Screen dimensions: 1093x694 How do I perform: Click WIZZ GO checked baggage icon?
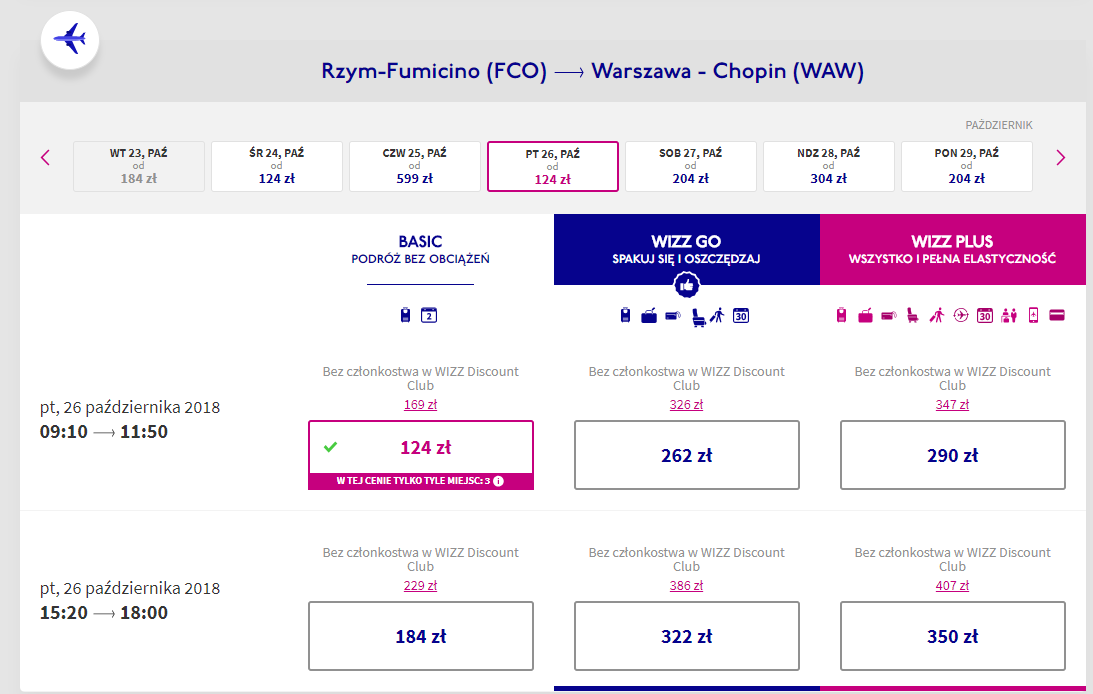tap(673, 316)
